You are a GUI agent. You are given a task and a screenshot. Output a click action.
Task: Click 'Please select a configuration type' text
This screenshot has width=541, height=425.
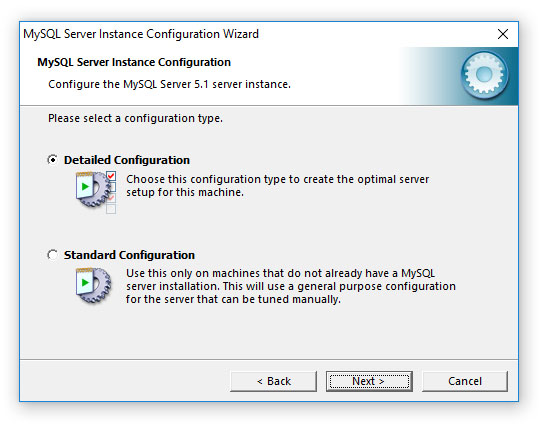tap(135, 118)
